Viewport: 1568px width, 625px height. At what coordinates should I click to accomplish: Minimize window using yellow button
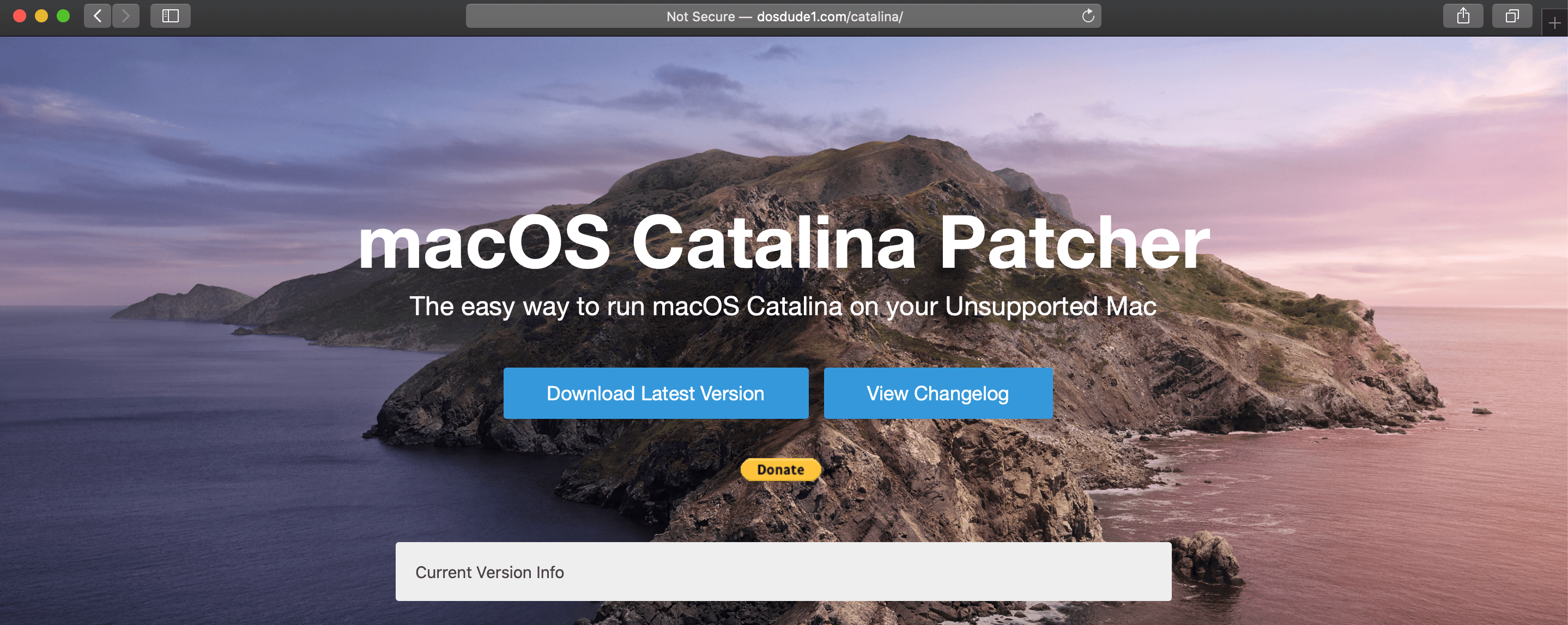41,16
